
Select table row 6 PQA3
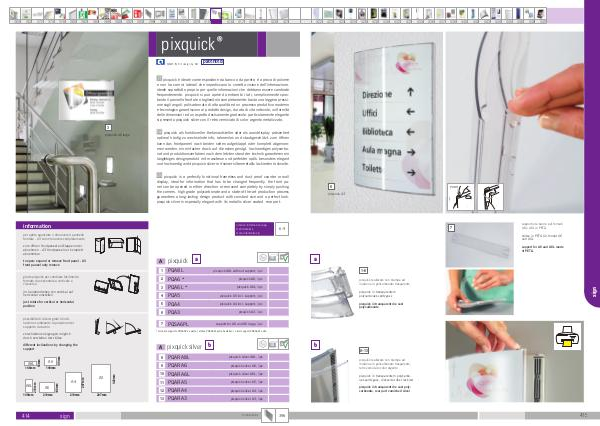(x=222, y=312)
